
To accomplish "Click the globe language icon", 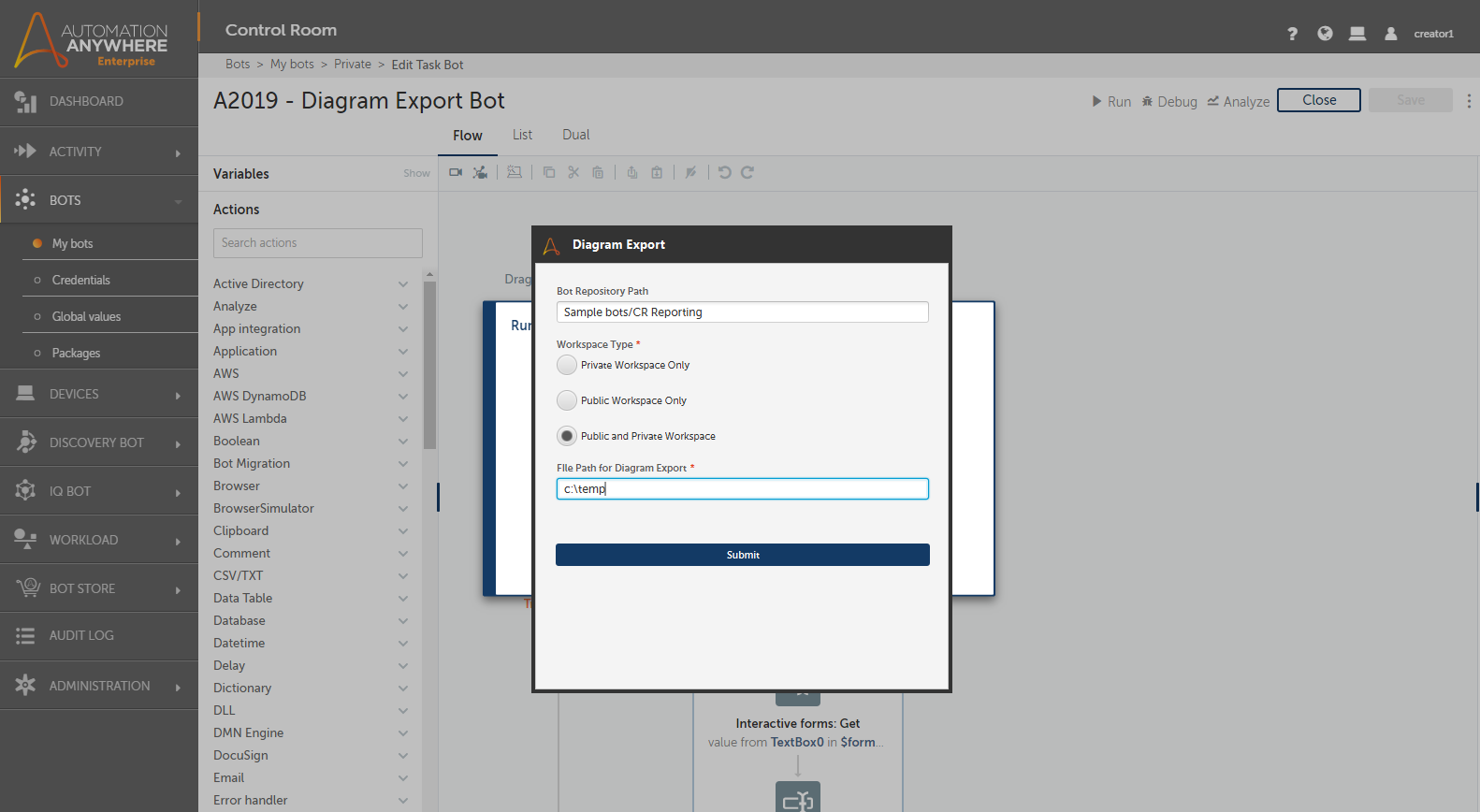I will coord(1325,34).
